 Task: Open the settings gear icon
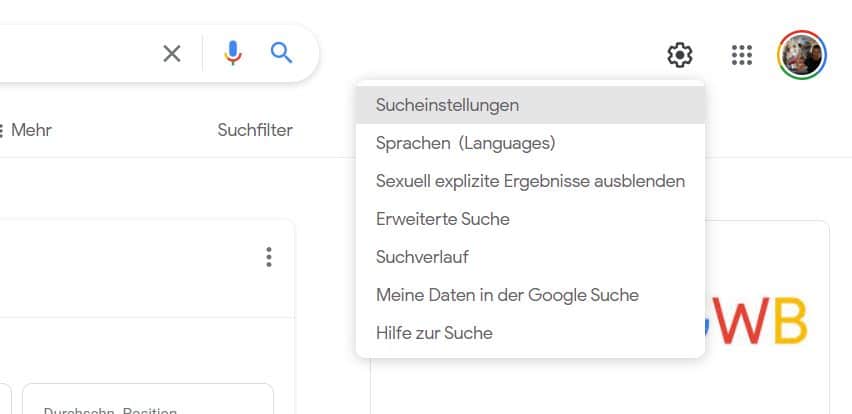[x=680, y=54]
